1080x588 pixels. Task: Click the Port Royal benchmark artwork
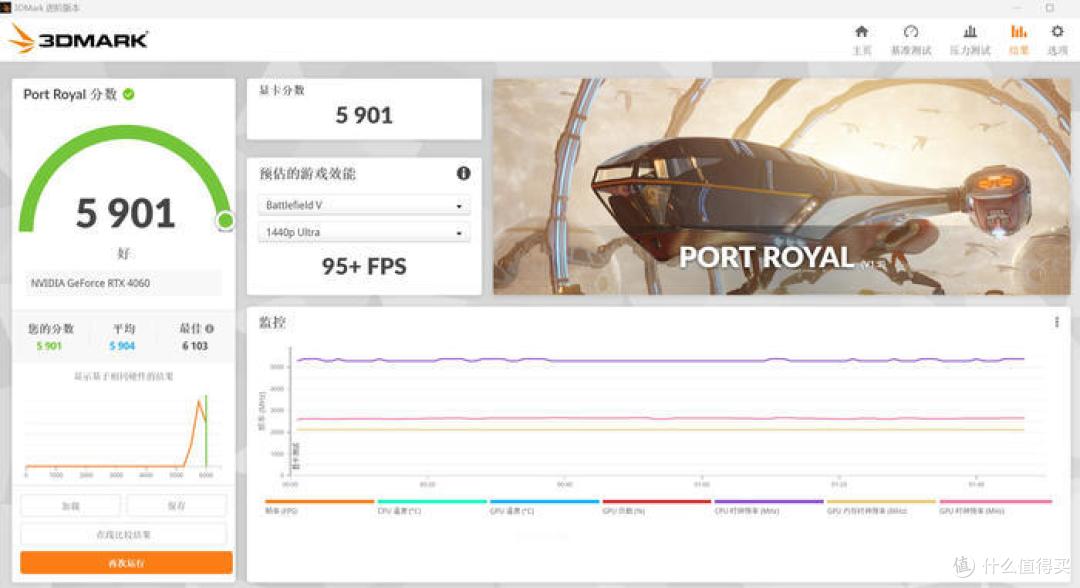click(x=782, y=187)
